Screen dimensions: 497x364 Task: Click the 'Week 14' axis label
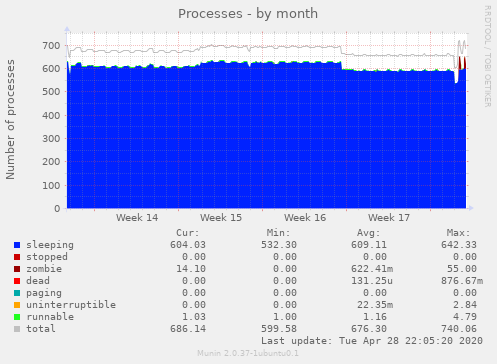tap(137, 218)
